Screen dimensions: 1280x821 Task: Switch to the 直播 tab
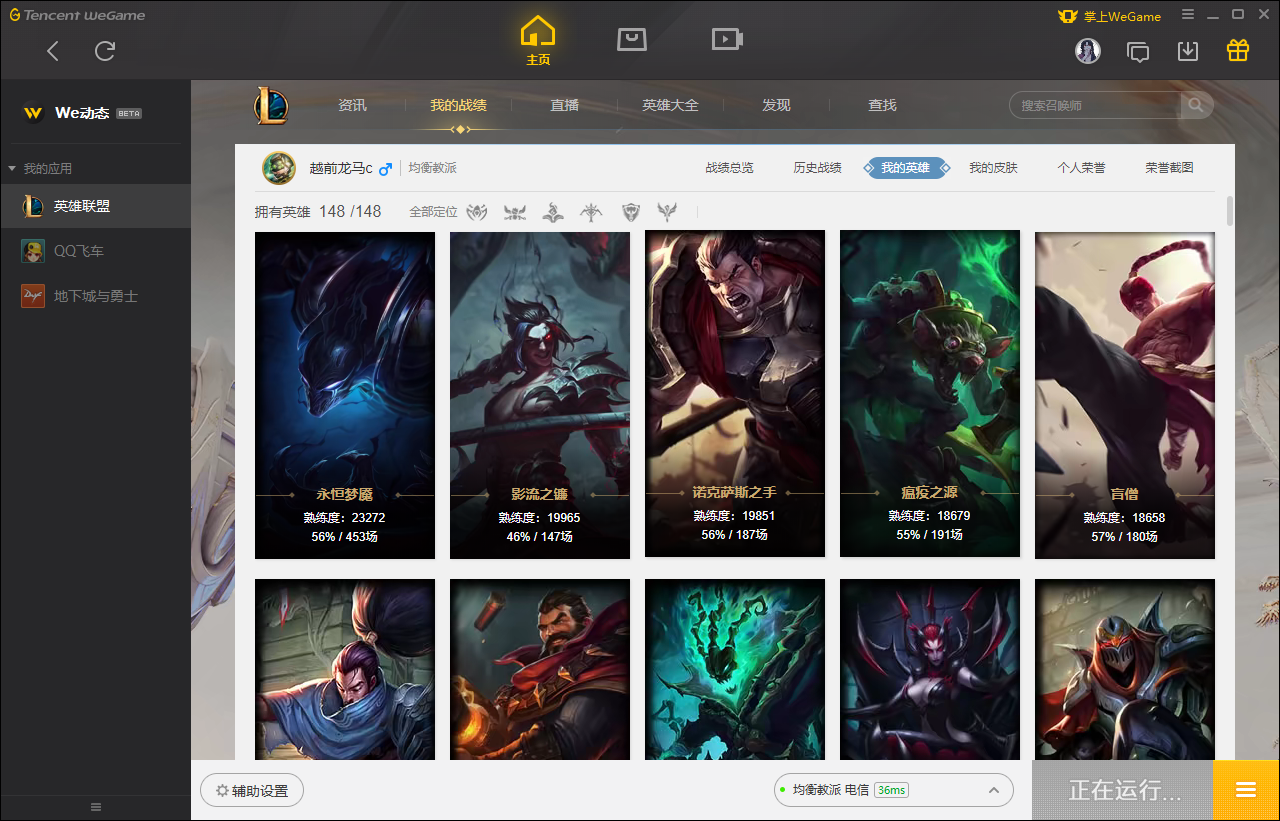point(564,105)
